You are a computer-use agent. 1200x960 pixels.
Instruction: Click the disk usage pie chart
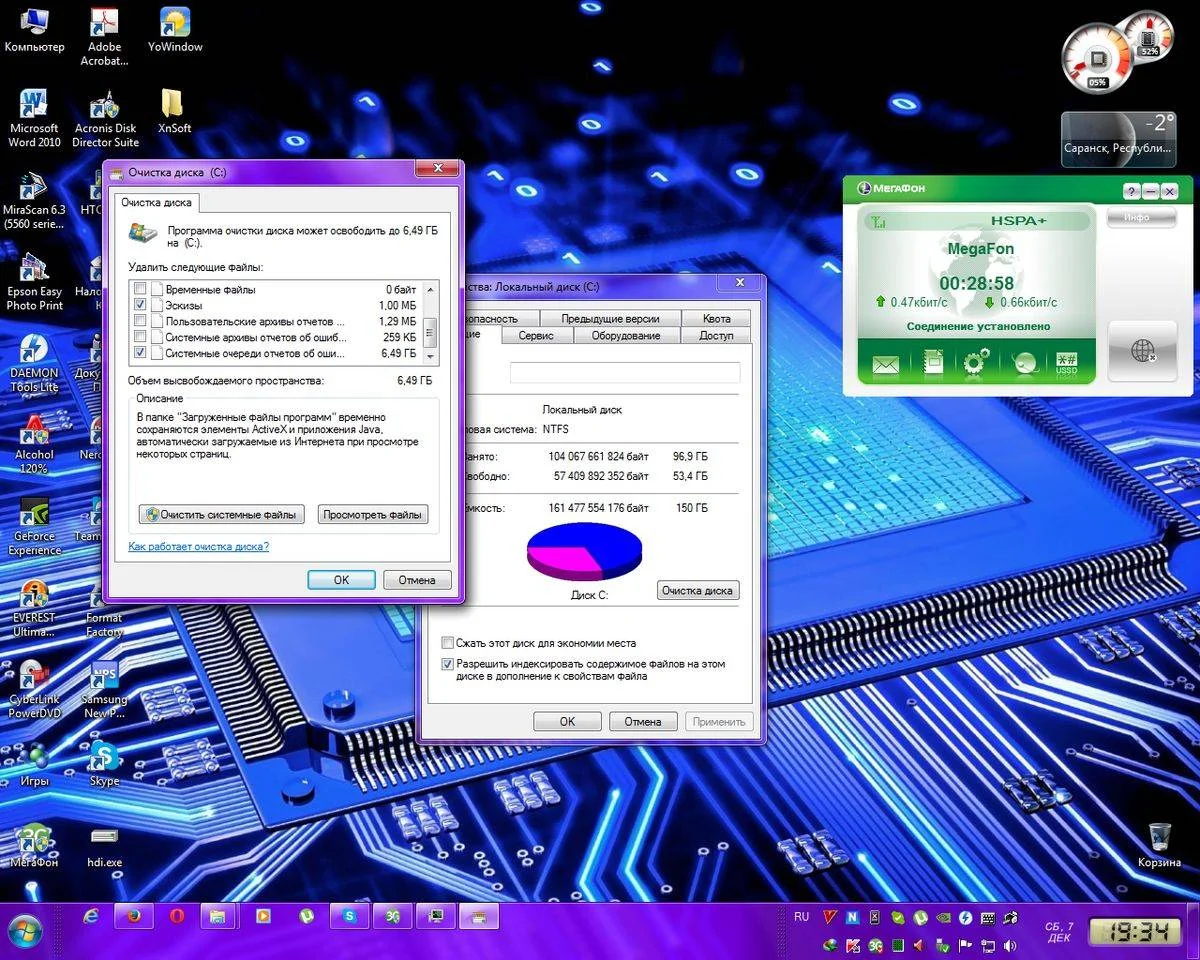tap(584, 551)
